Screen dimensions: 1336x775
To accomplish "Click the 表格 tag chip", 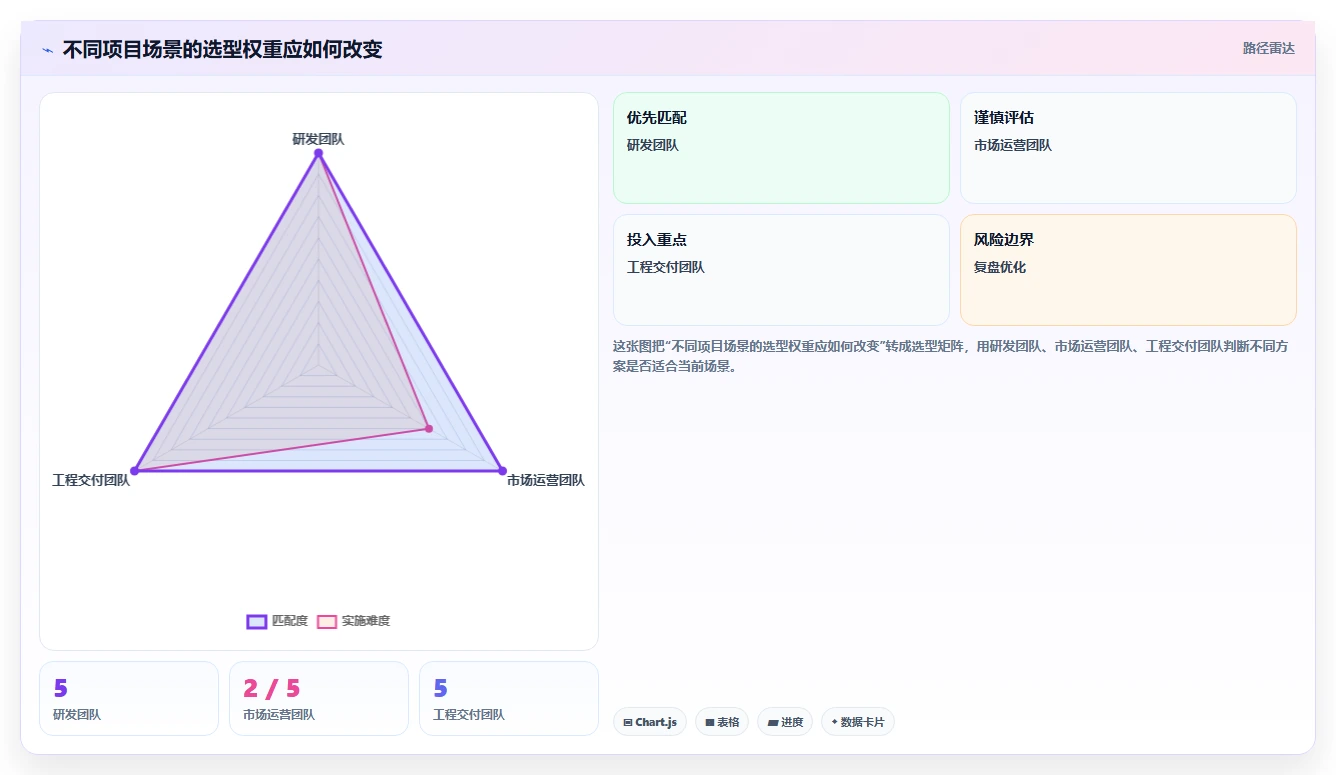I will [722, 722].
